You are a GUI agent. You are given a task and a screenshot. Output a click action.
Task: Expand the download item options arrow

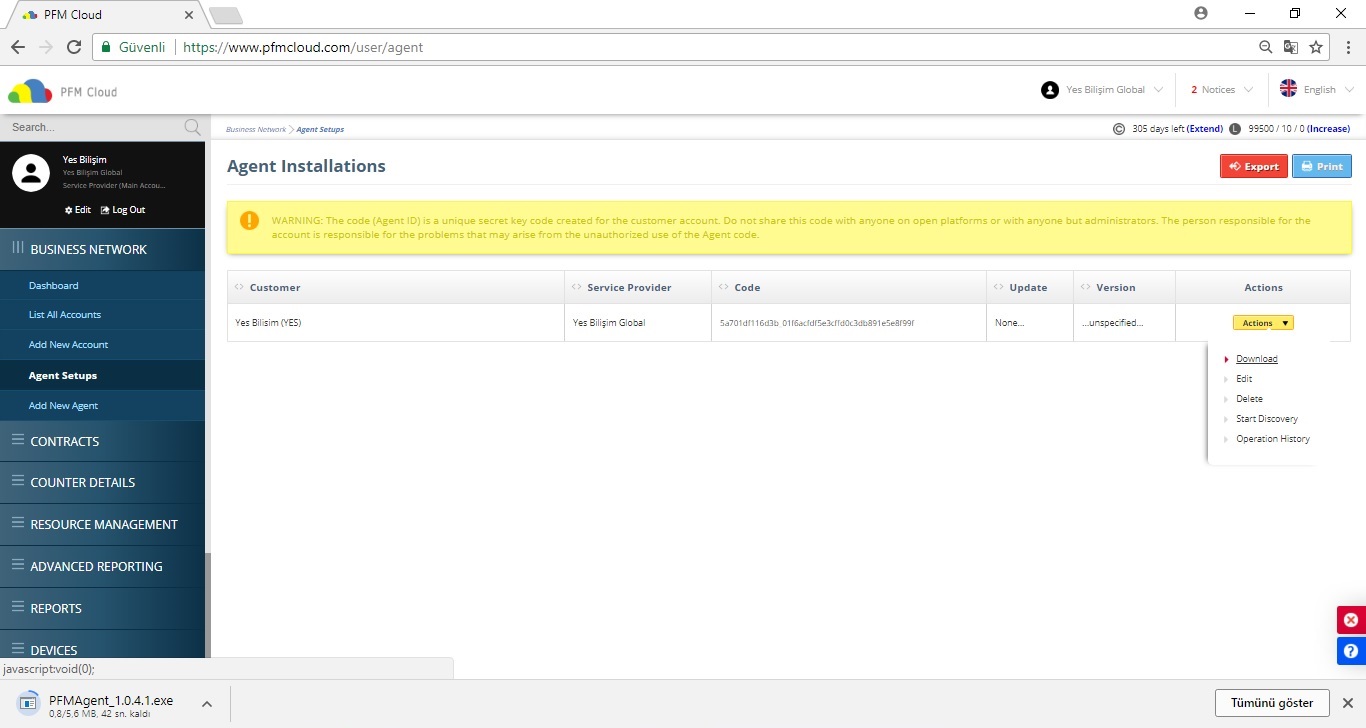206,703
